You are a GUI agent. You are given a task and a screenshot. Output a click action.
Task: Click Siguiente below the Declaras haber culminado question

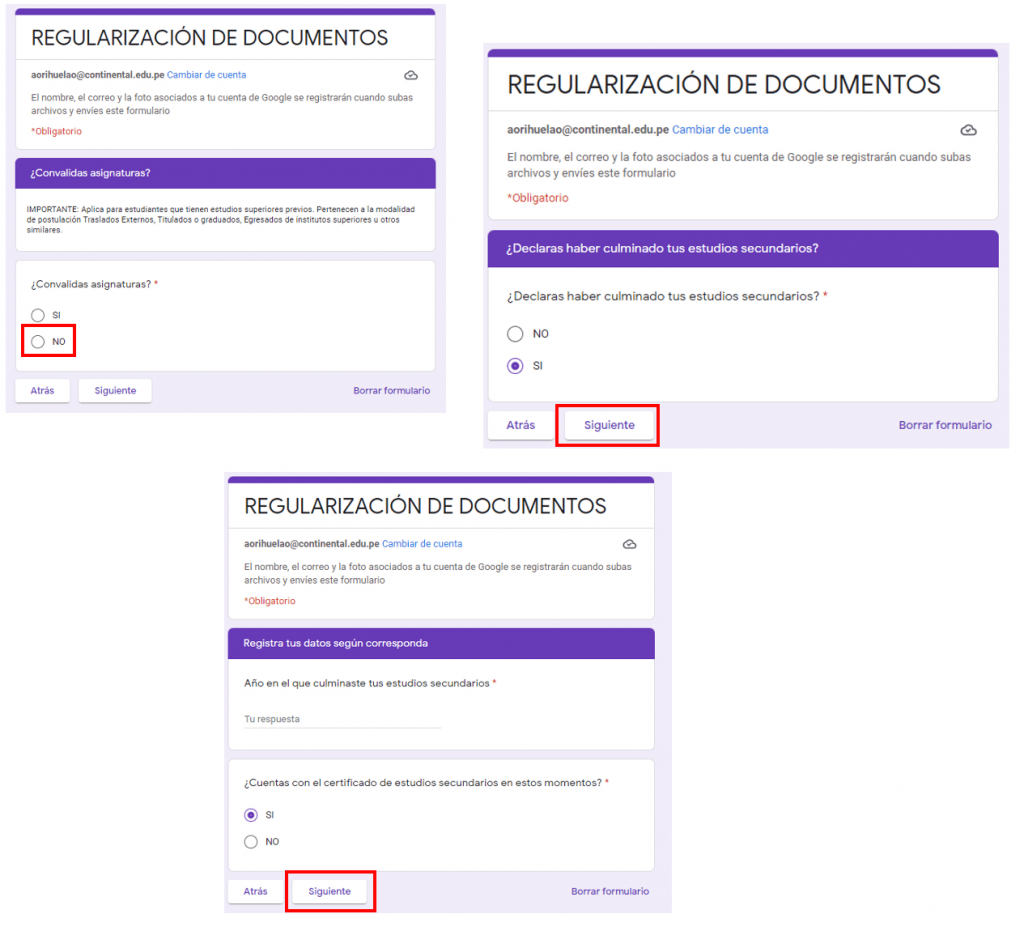pyautogui.click(x=609, y=425)
